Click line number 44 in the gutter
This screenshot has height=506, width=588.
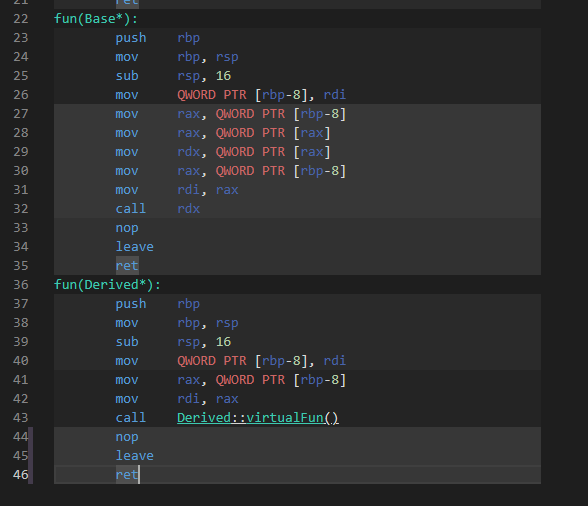[21, 437]
